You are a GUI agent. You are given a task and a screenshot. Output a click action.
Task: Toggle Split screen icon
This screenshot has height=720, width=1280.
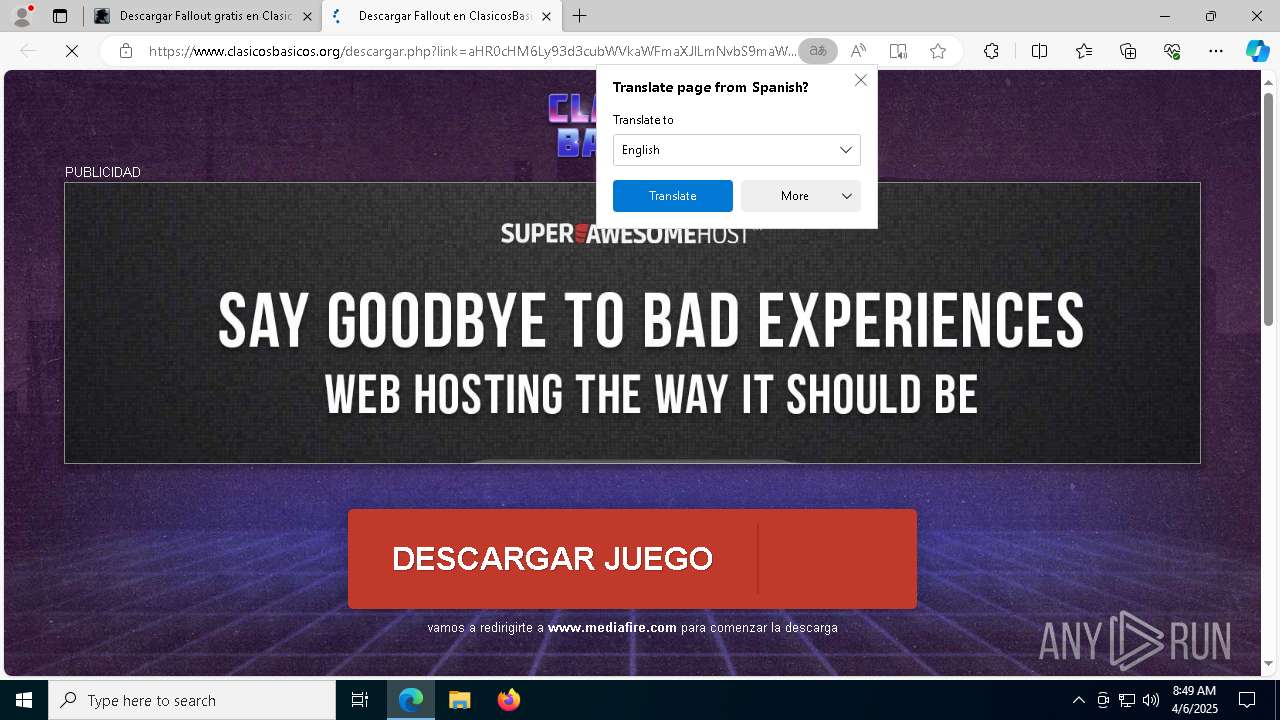point(1039,51)
